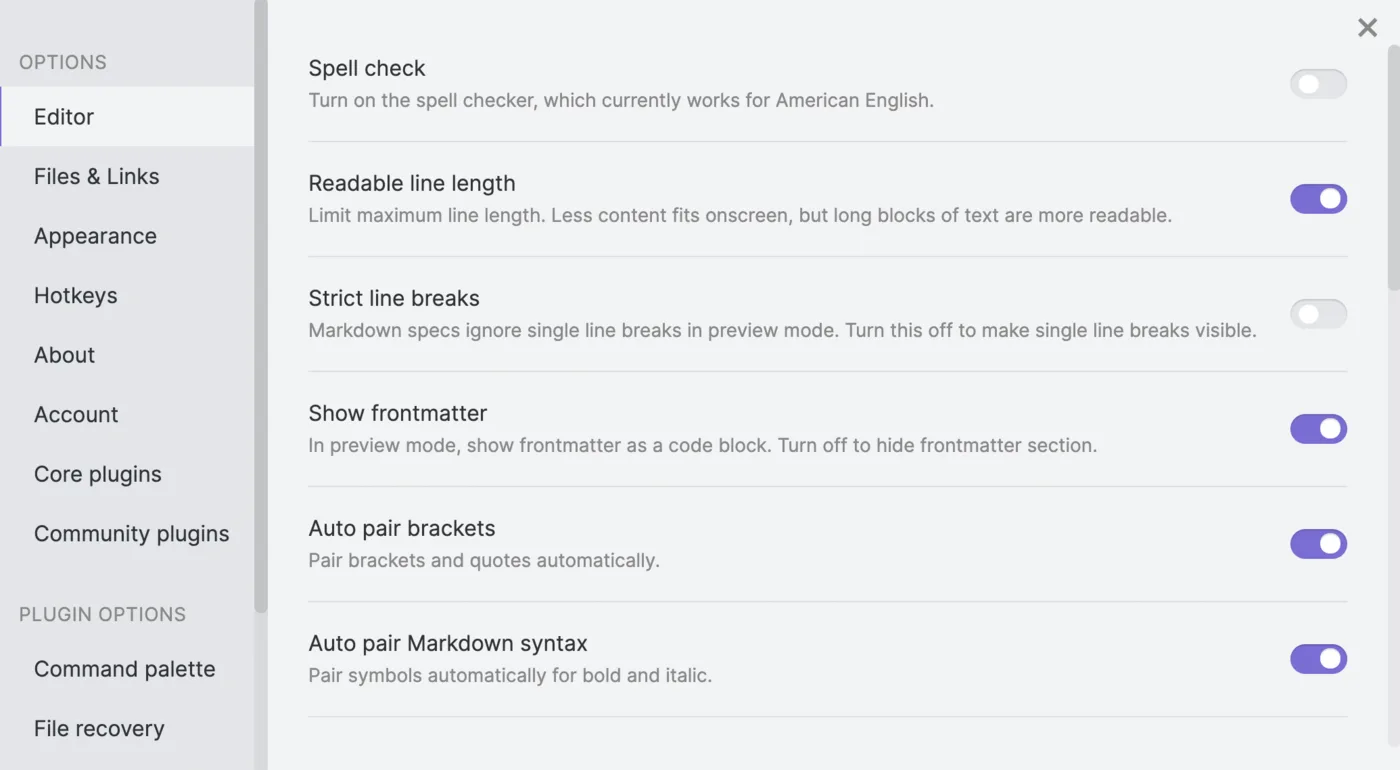This screenshot has height=770, width=1400.
Task: Switch to Core plugins tab
Action: [x=97, y=474]
